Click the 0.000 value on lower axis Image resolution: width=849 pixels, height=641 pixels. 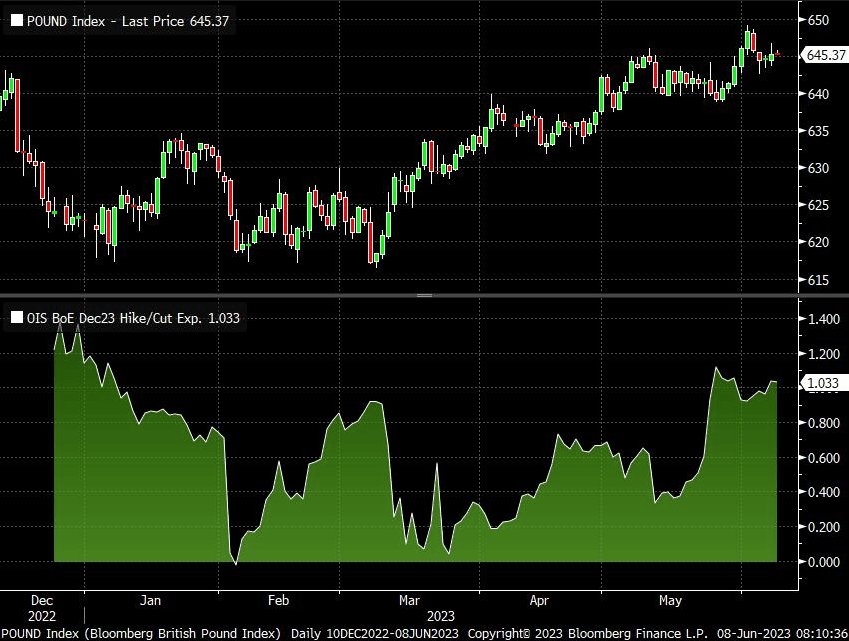[823, 561]
